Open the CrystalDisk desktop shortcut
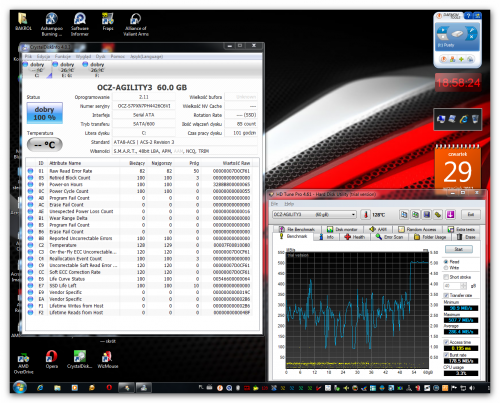Viewport: 500px width, 403px height. coord(79,360)
